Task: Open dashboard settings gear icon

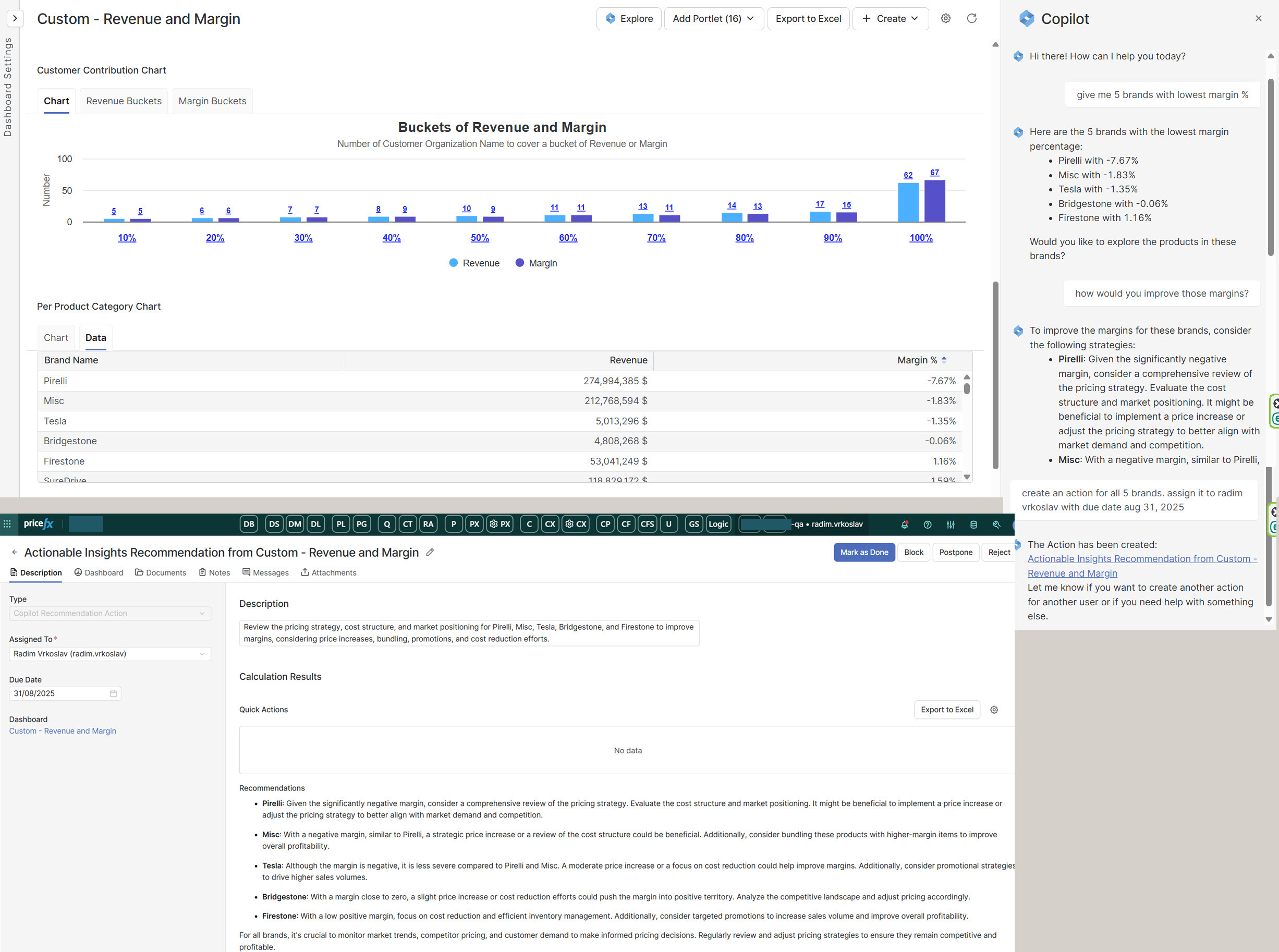Action: 946,18
